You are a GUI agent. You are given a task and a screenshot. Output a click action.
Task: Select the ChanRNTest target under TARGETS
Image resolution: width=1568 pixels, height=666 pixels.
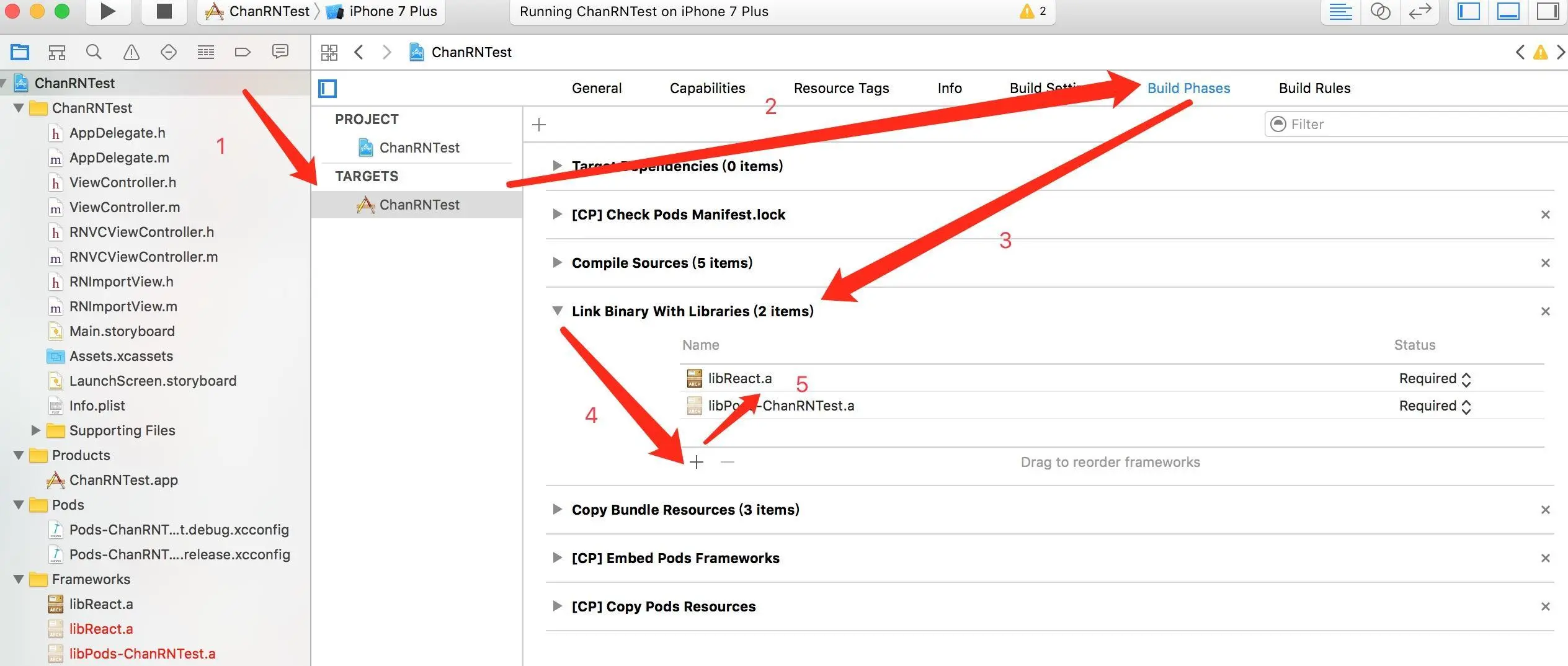point(417,205)
